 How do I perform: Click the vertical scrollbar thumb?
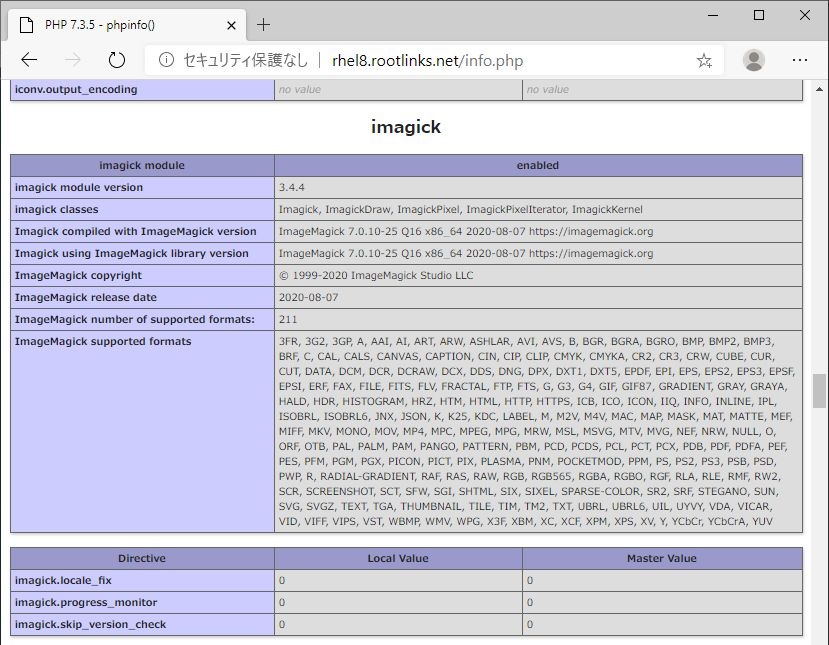pos(819,391)
